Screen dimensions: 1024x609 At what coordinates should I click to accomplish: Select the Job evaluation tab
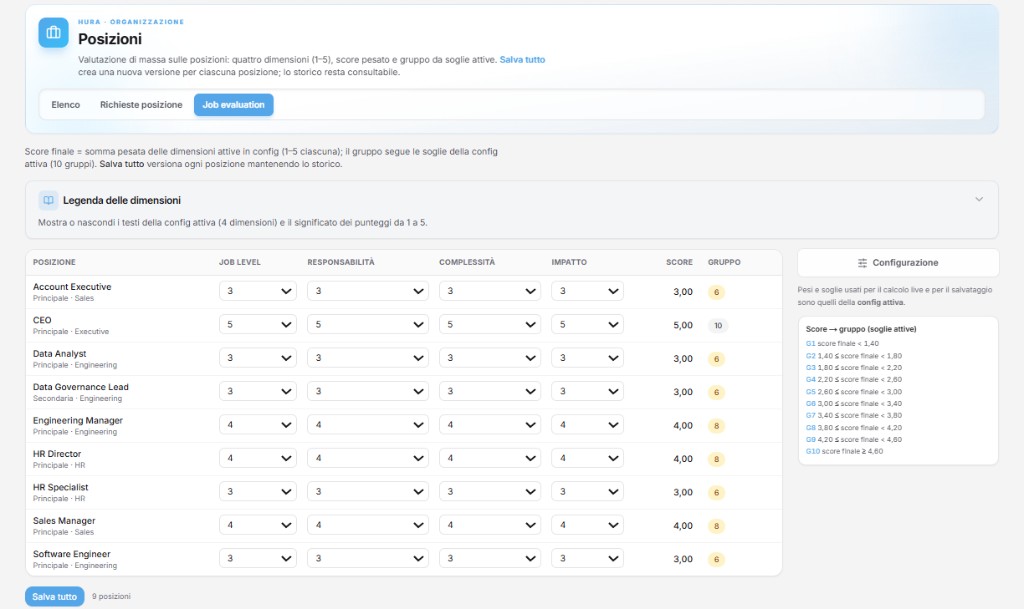(233, 104)
